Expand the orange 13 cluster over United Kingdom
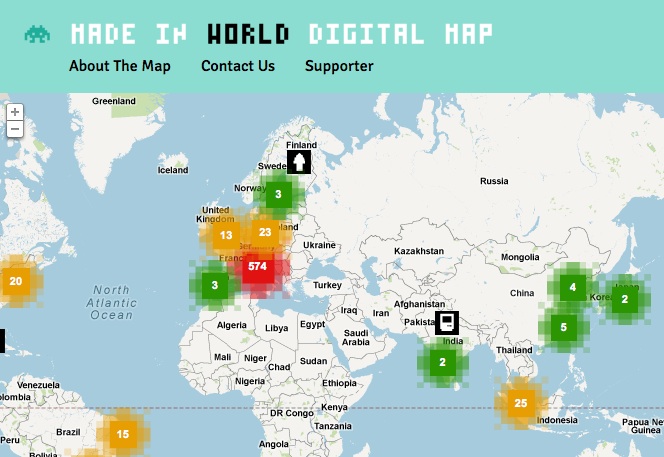This screenshot has height=457, width=664. click(226, 235)
